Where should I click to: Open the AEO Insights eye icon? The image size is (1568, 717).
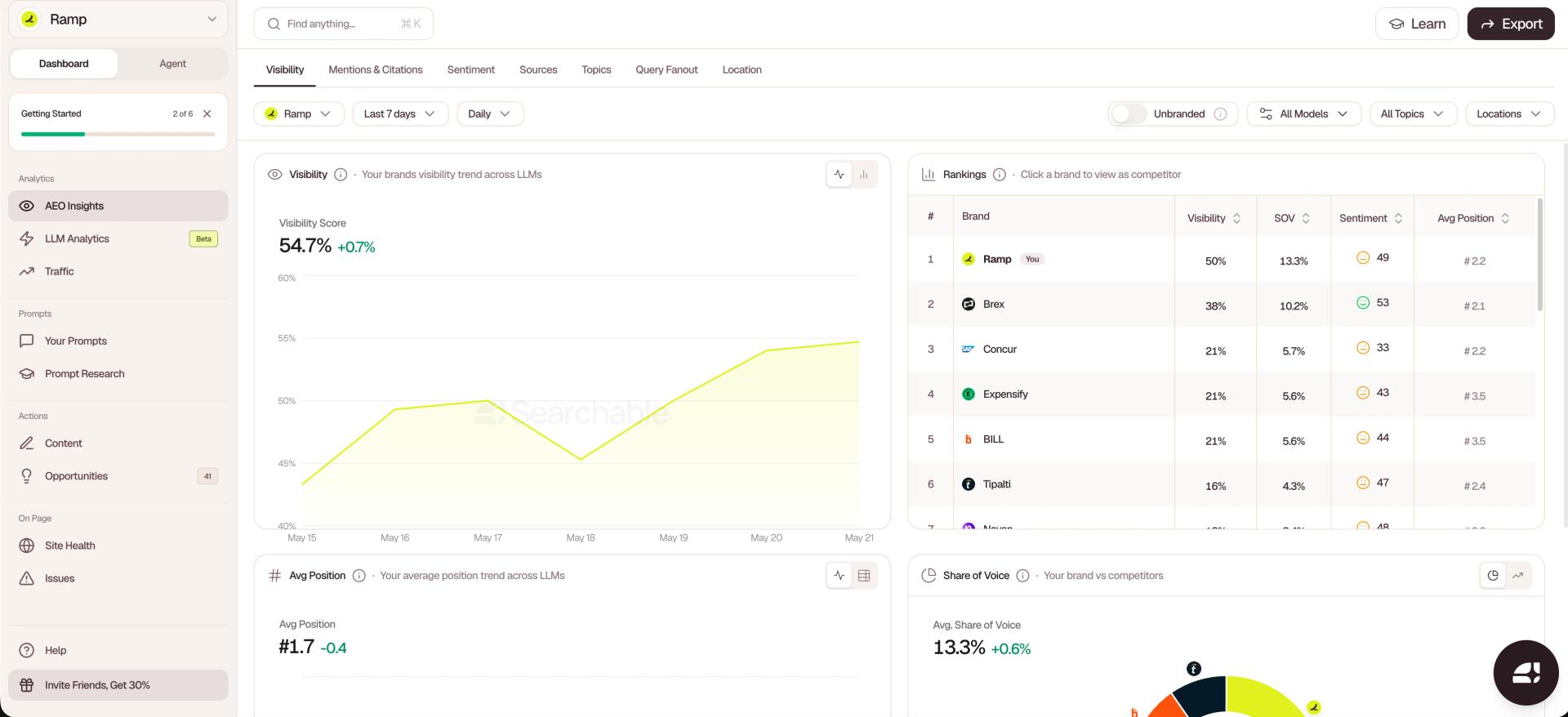coord(27,206)
